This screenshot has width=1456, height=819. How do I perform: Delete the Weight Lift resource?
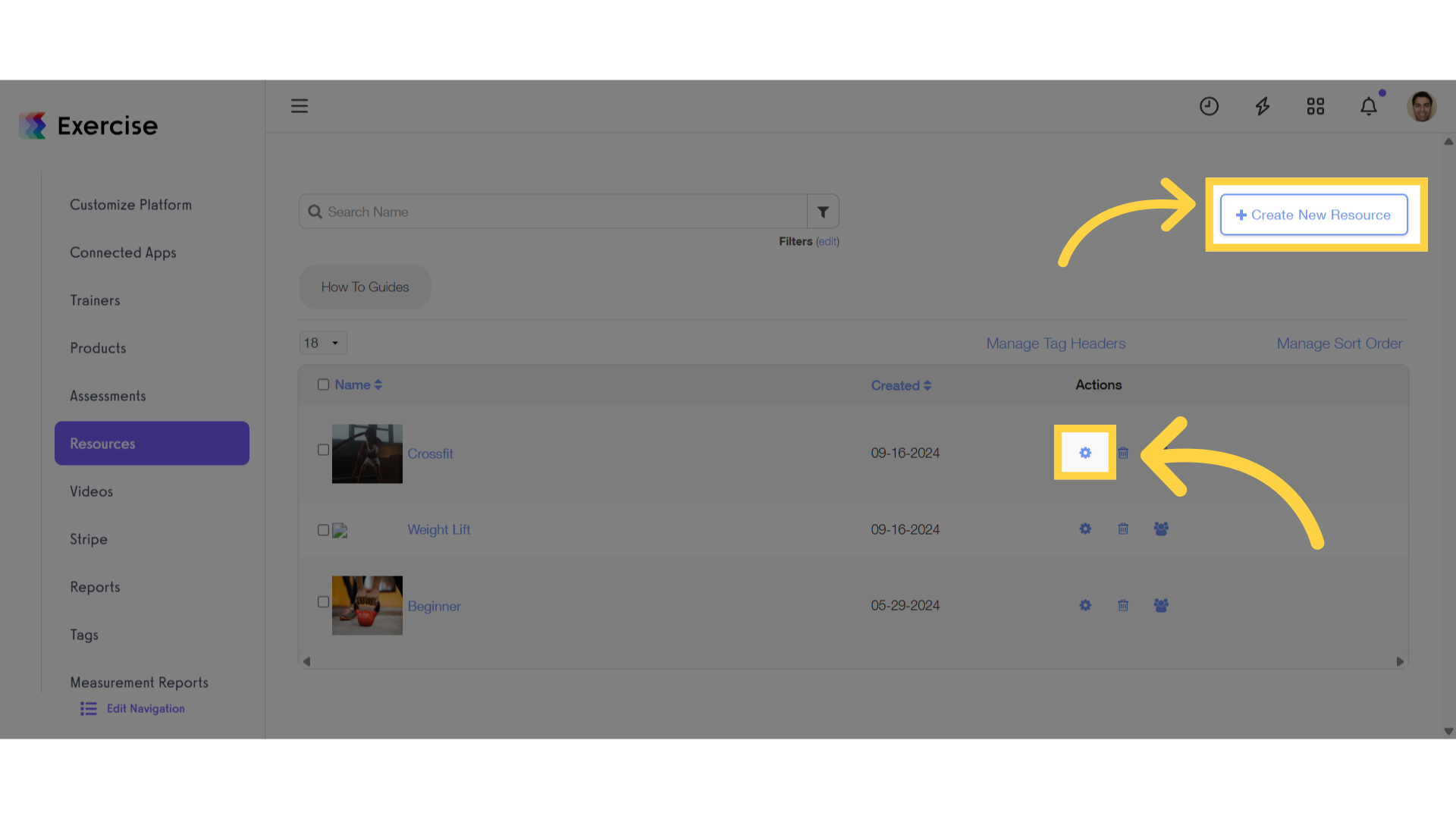pos(1123,529)
